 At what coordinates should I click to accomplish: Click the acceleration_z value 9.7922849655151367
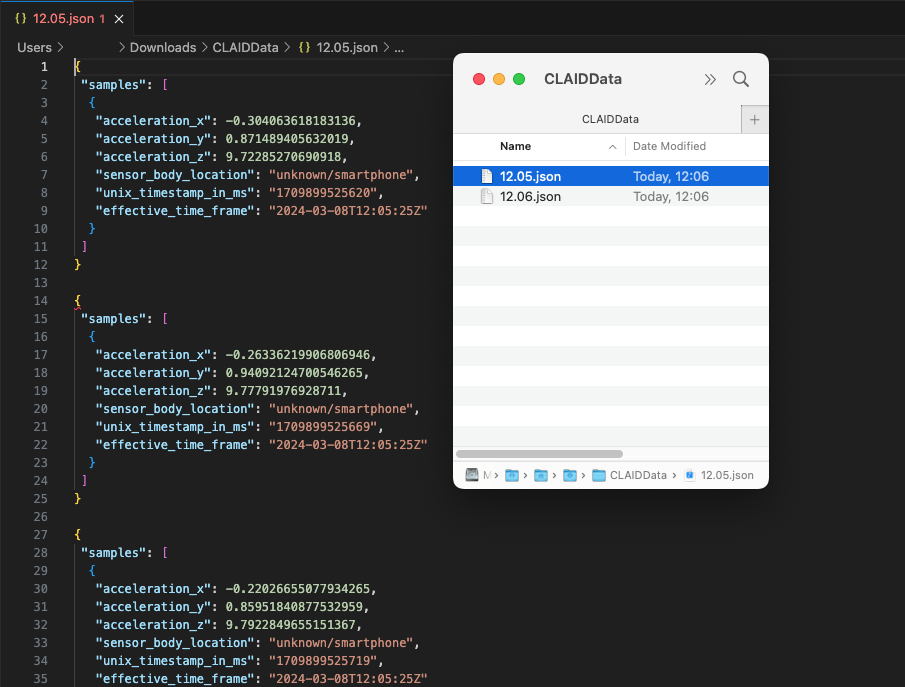coord(290,625)
